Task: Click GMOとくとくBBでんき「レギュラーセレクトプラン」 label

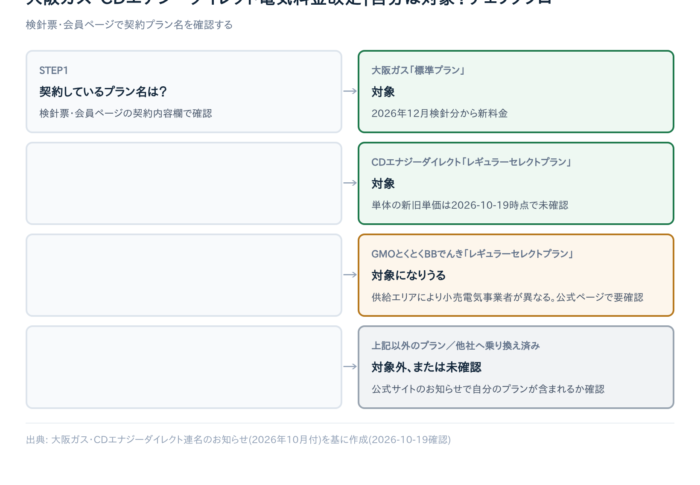Action: point(472,254)
